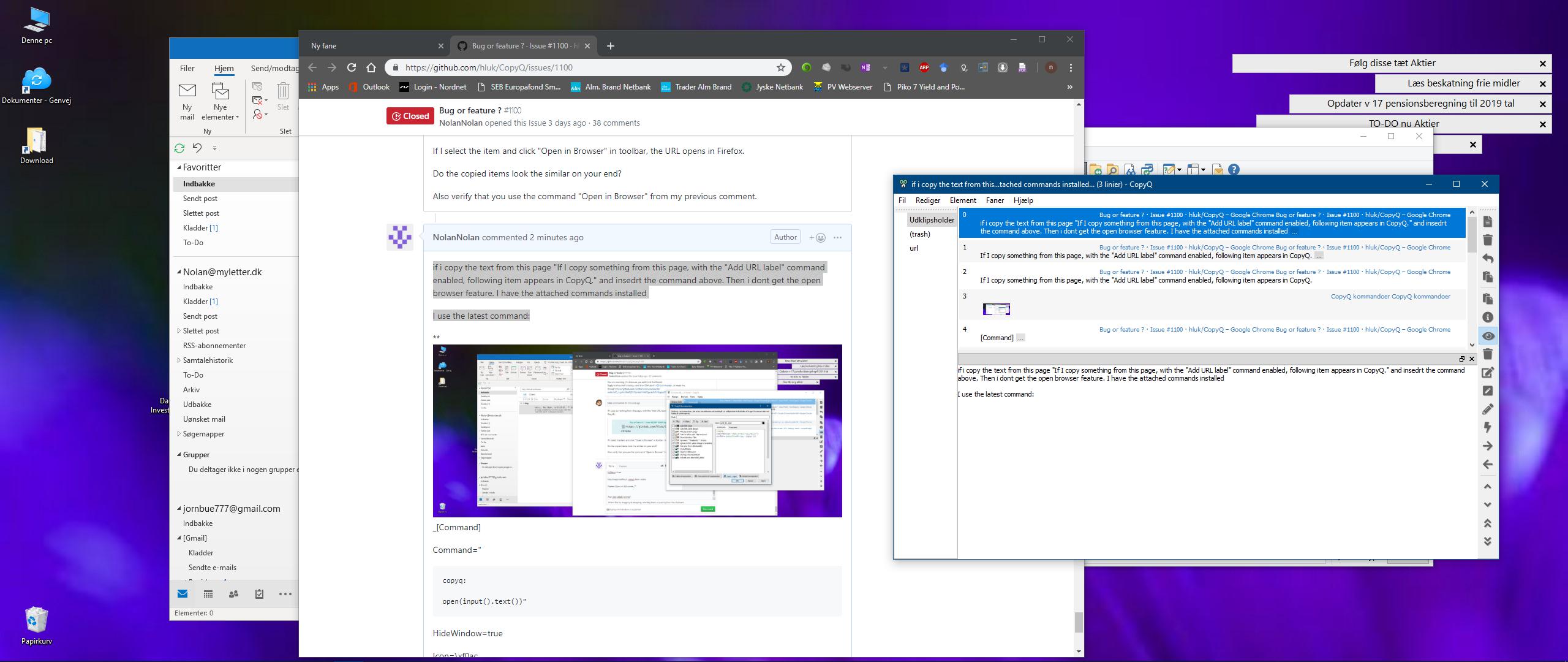This screenshot has height=662, width=1568.
Task: Open the Rediger menu in CopyQ
Action: (x=928, y=200)
